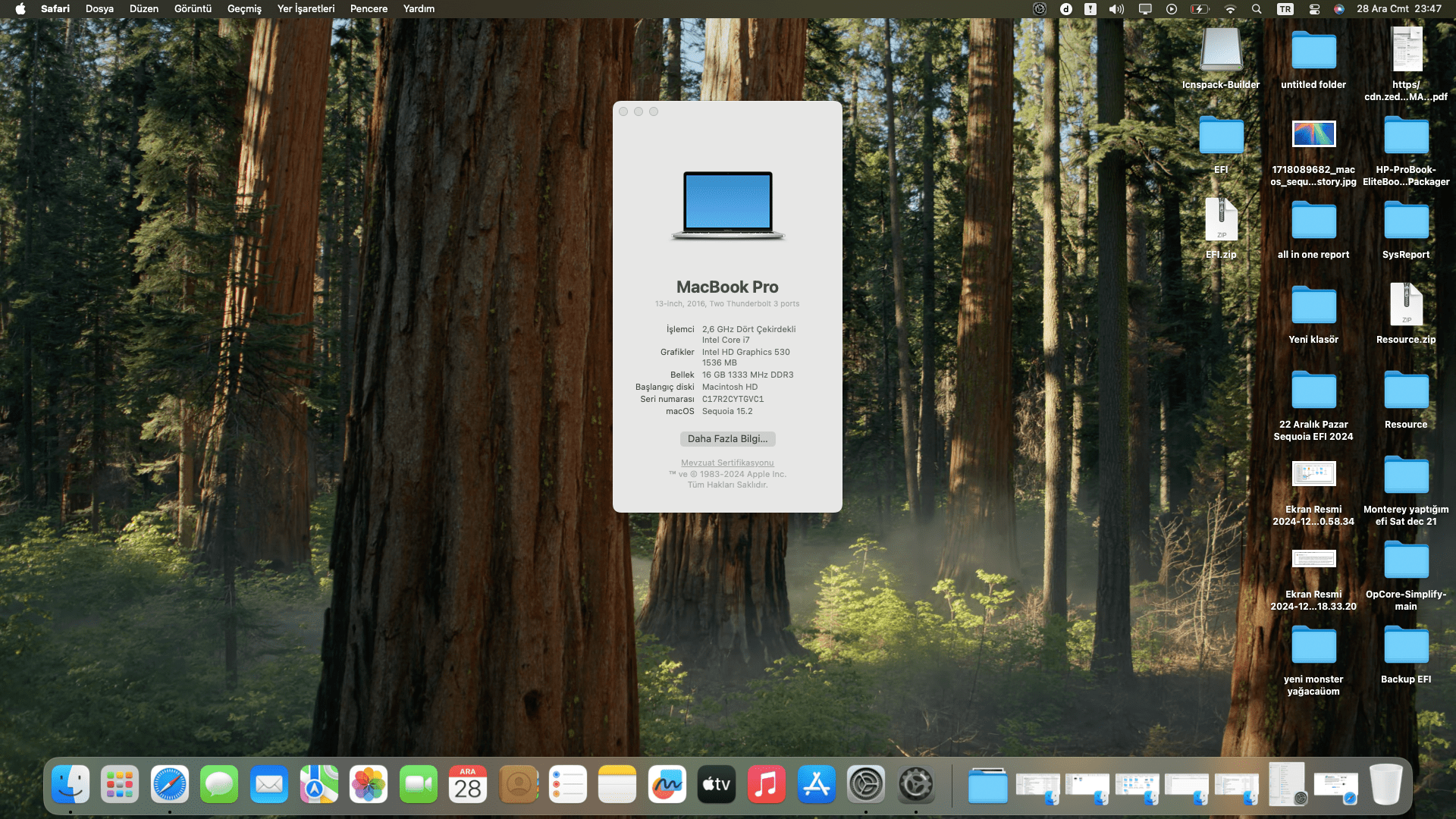Click the Daha Fazla Bilgi button
This screenshot has width=1456, height=819.
click(727, 439)
